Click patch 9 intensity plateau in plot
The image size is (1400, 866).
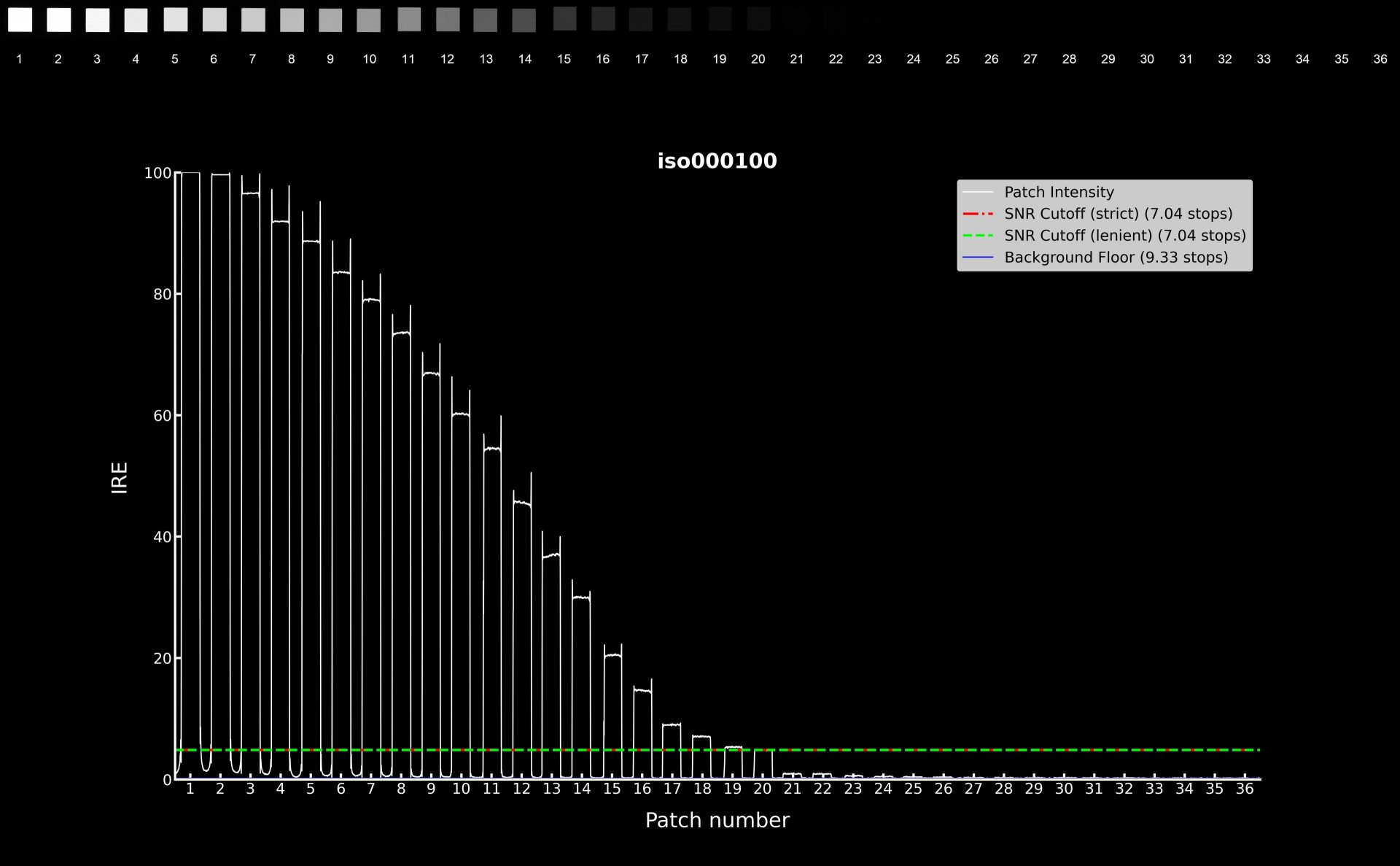click(431, 374)
